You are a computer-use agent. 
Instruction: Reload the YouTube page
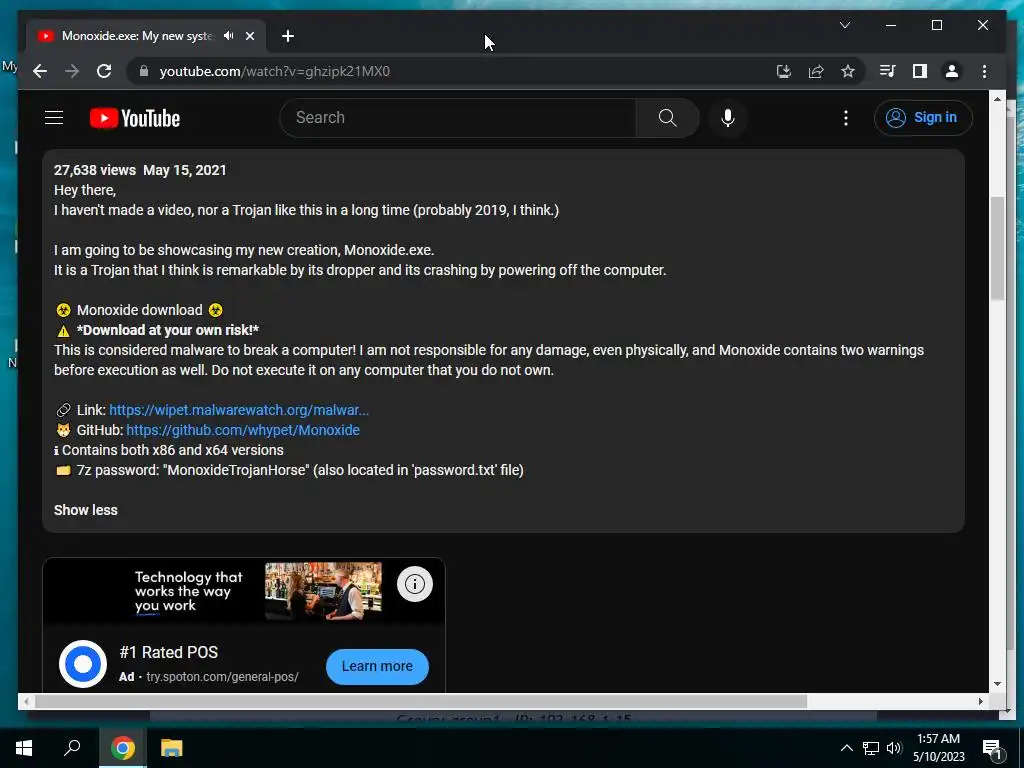coord(104,71)
